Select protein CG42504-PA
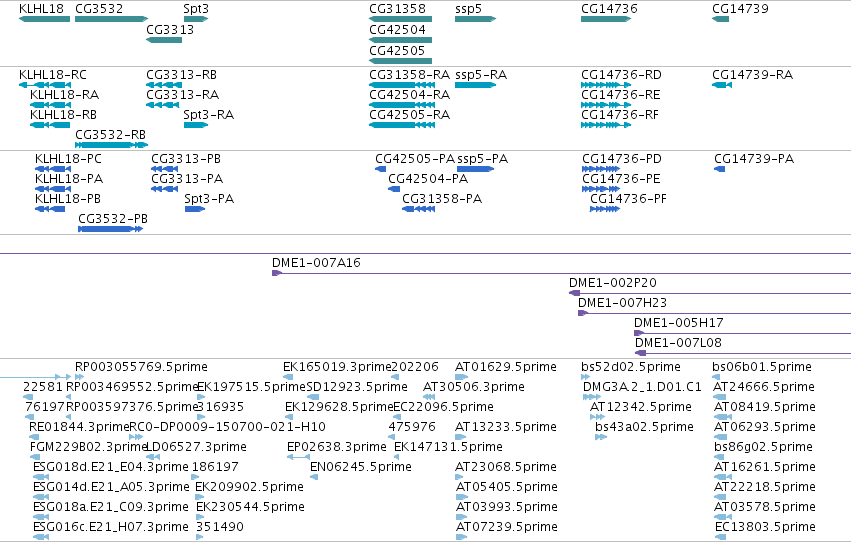The width and height of the screenshot is (851, 542). [x=394, y=189]
